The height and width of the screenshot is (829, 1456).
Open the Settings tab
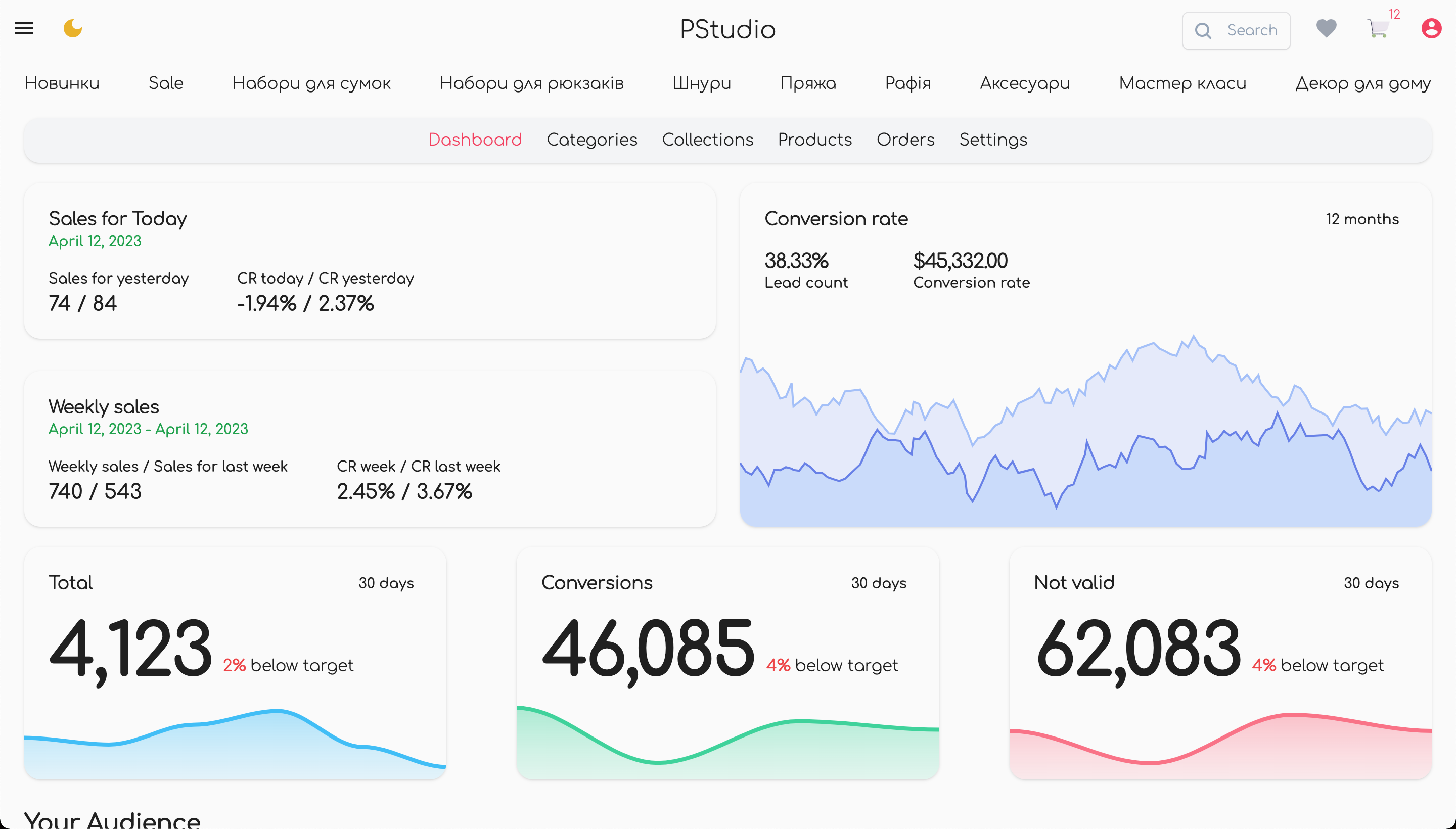(993, 140)
